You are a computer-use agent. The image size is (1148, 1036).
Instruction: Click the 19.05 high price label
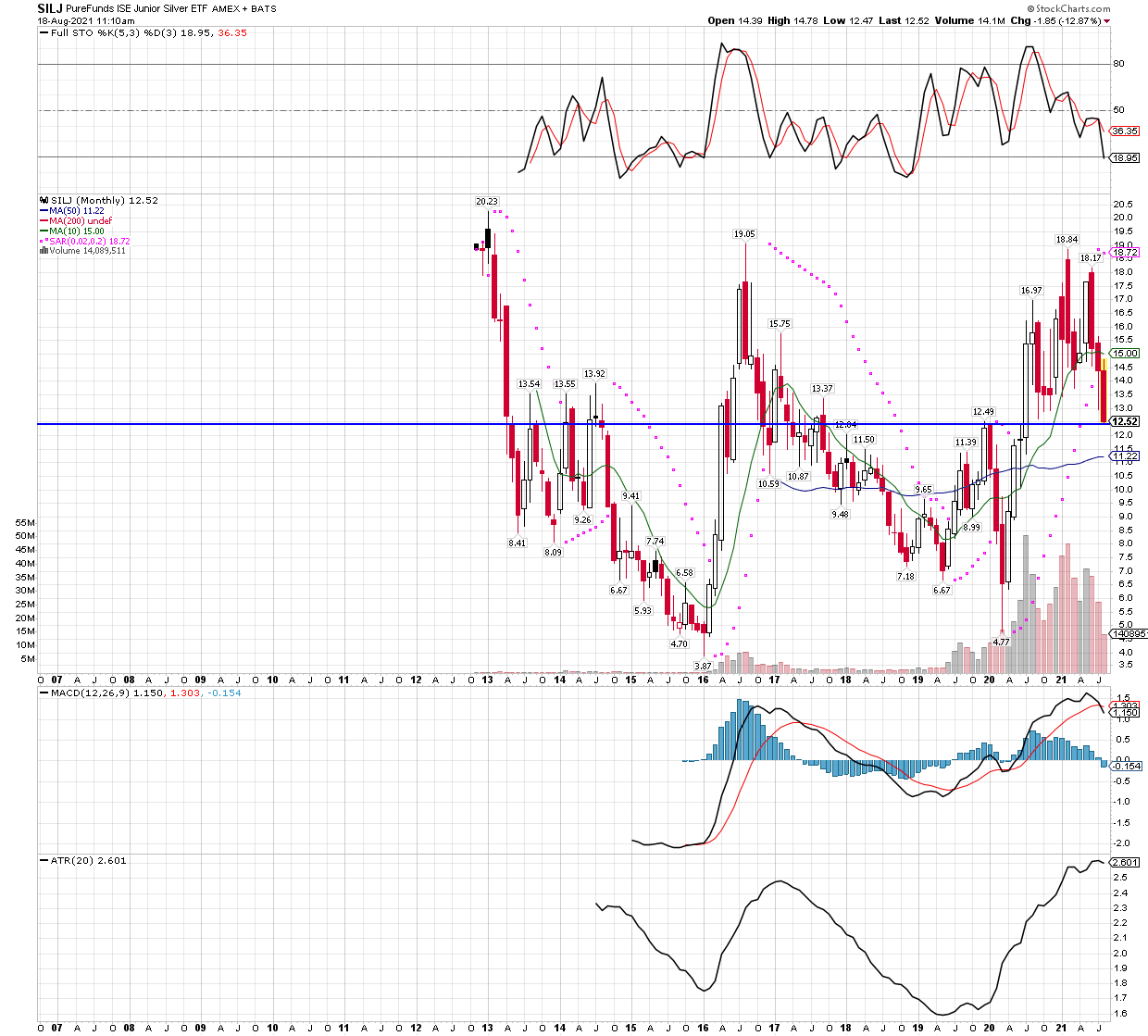point(744,234)
